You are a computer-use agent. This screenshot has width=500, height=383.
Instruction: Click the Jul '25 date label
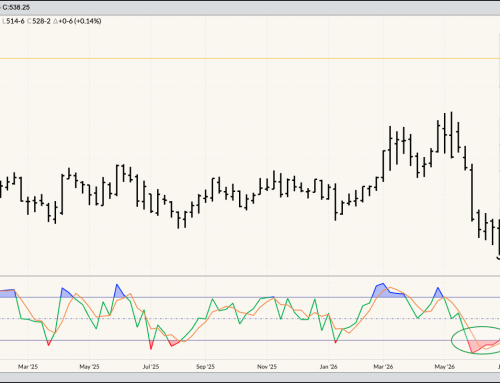click(x=151, y=367)
